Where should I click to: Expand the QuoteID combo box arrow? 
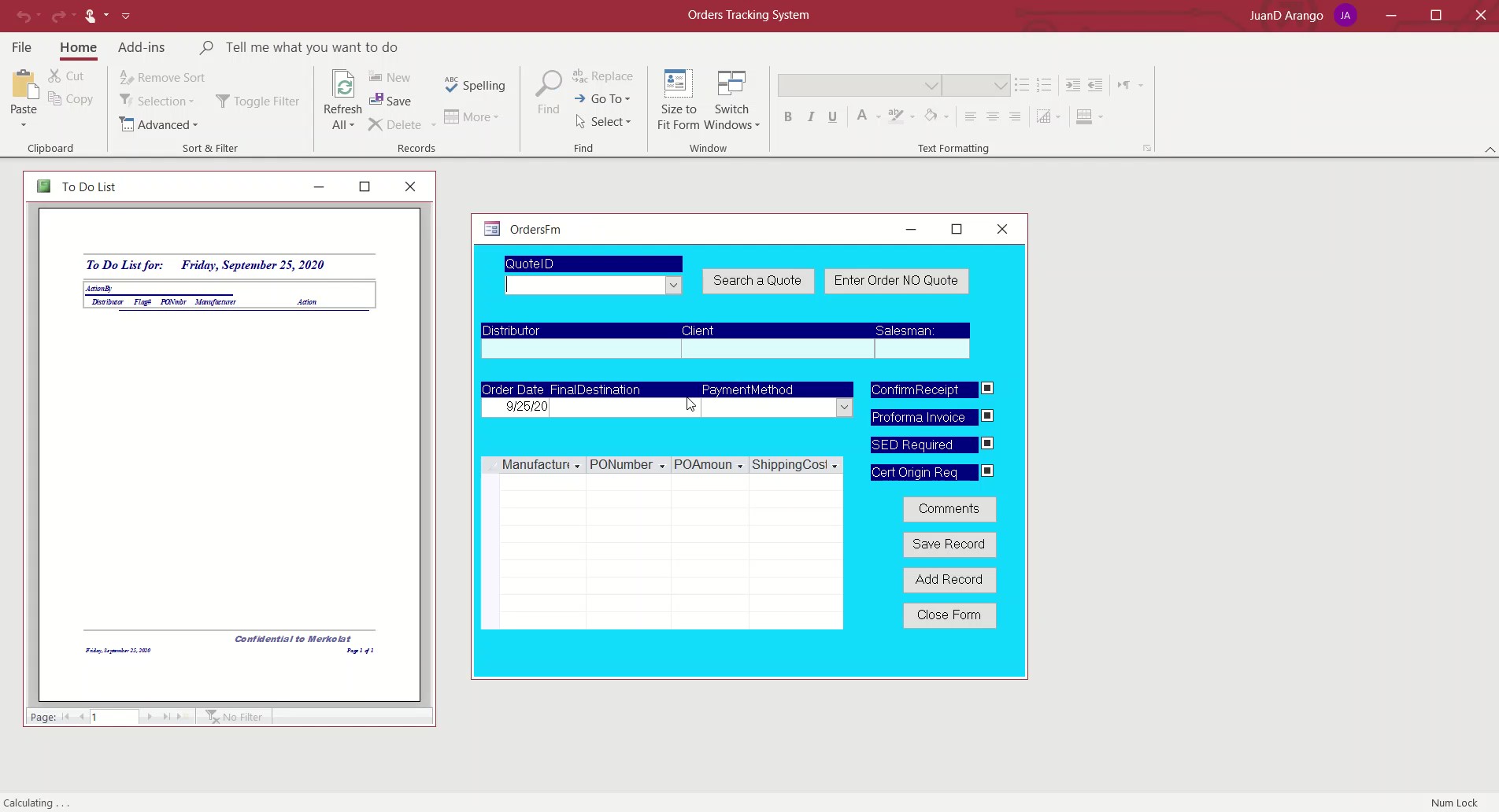(x=673, y=285)
